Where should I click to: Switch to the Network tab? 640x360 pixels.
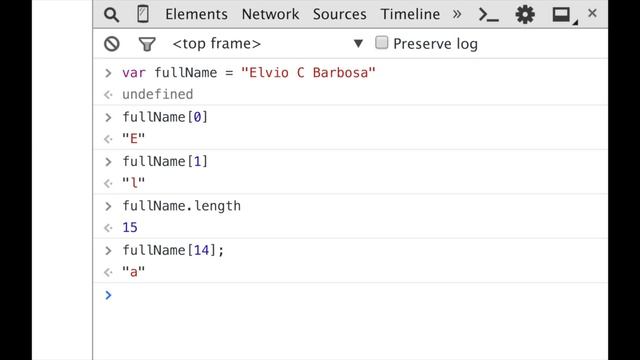(270, 14)
